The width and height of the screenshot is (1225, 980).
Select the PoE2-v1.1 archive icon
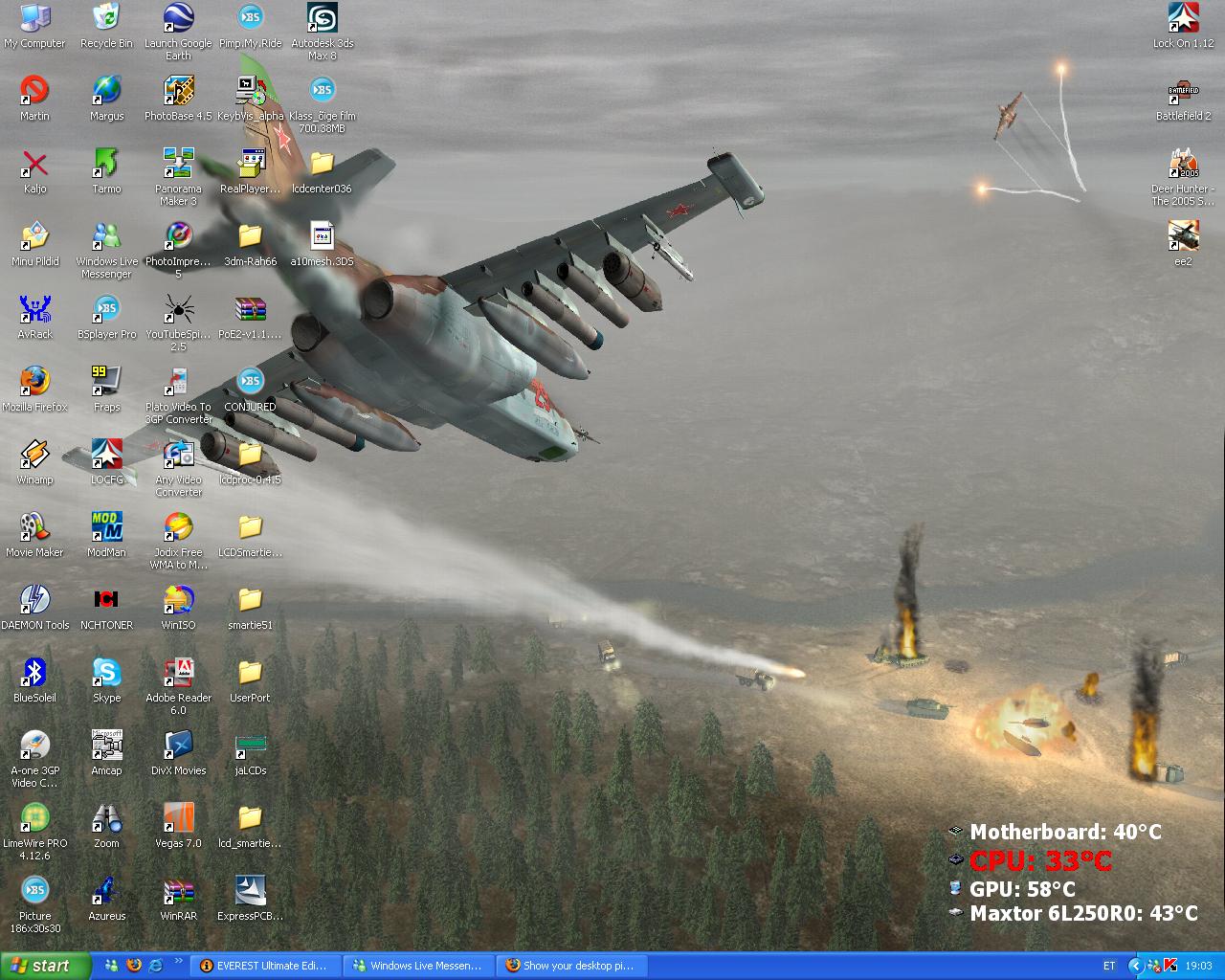pos(250,317)
